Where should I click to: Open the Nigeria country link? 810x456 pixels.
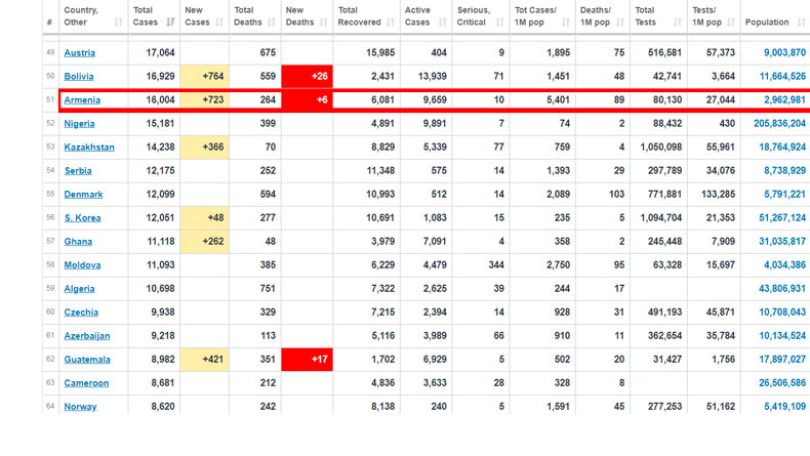(80, 123)
